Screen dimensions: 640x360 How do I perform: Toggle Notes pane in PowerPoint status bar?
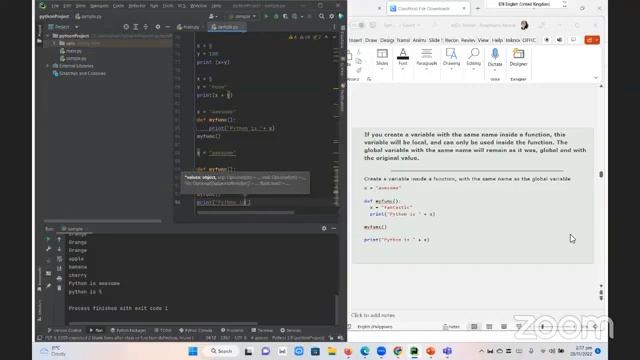[x=451, y=327]
